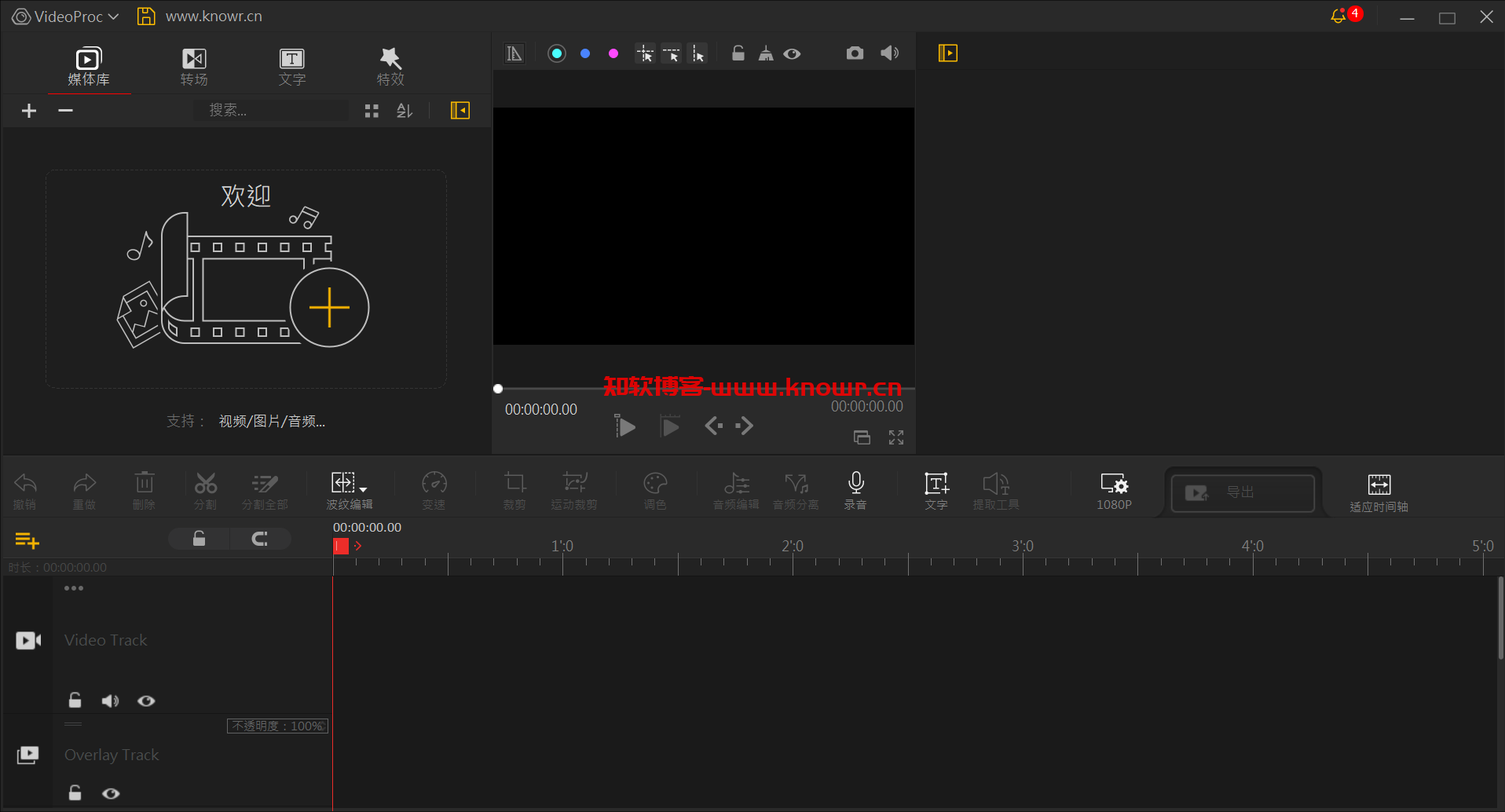Toggle guide visibility eye in preview toolbar

[x=793, y=53]
